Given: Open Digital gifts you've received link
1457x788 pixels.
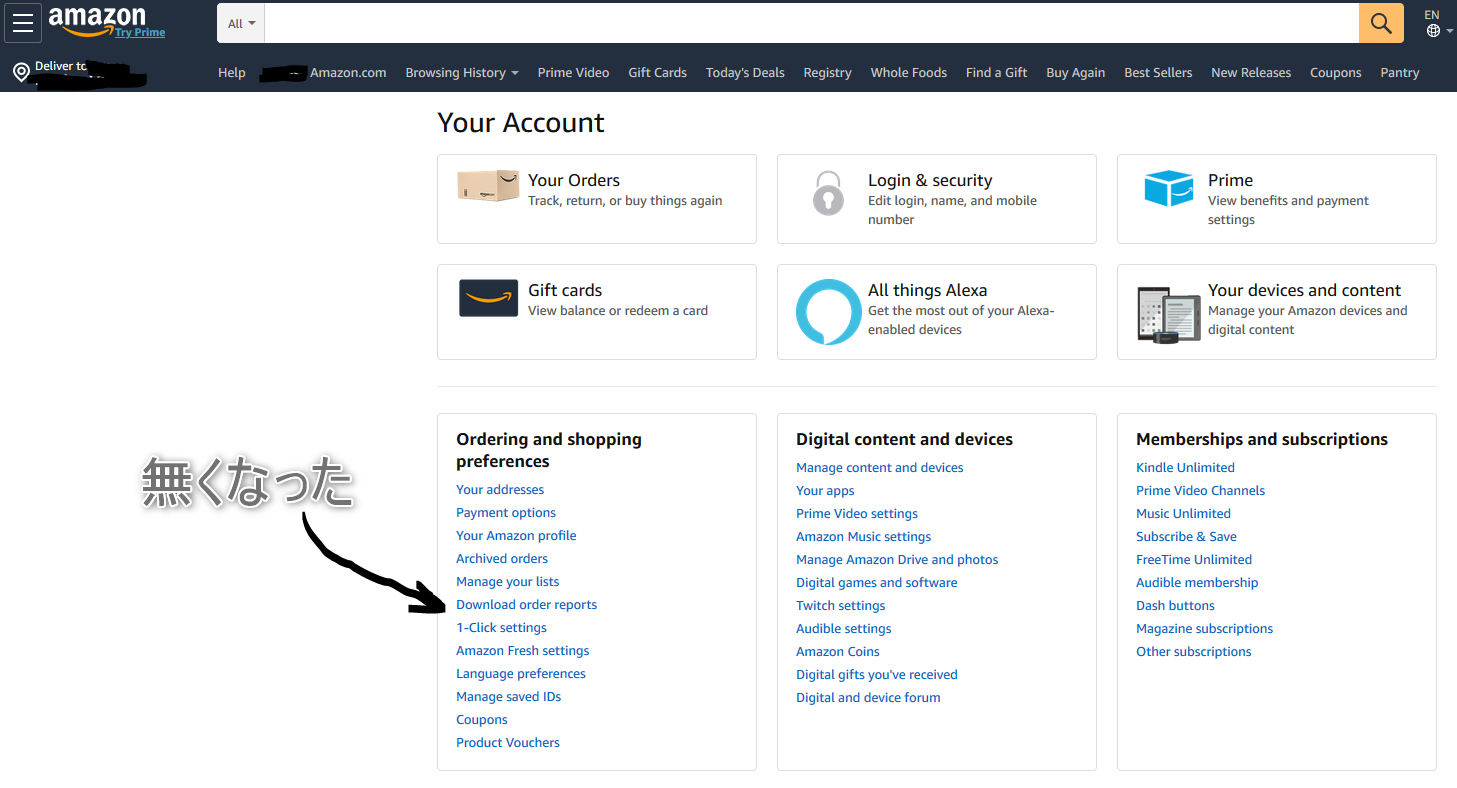Looking at the screenshot, I should tap(877, 675).
